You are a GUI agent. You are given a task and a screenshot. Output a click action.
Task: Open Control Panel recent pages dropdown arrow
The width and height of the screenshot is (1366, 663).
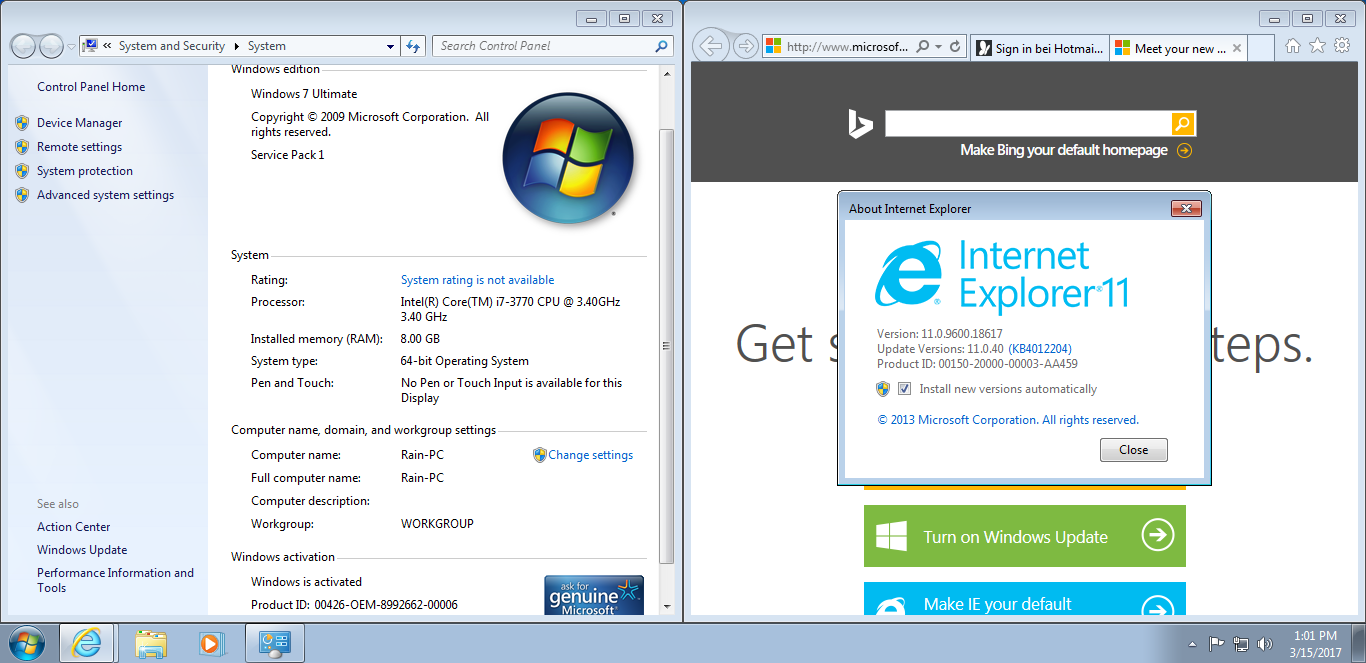point(71,47)
